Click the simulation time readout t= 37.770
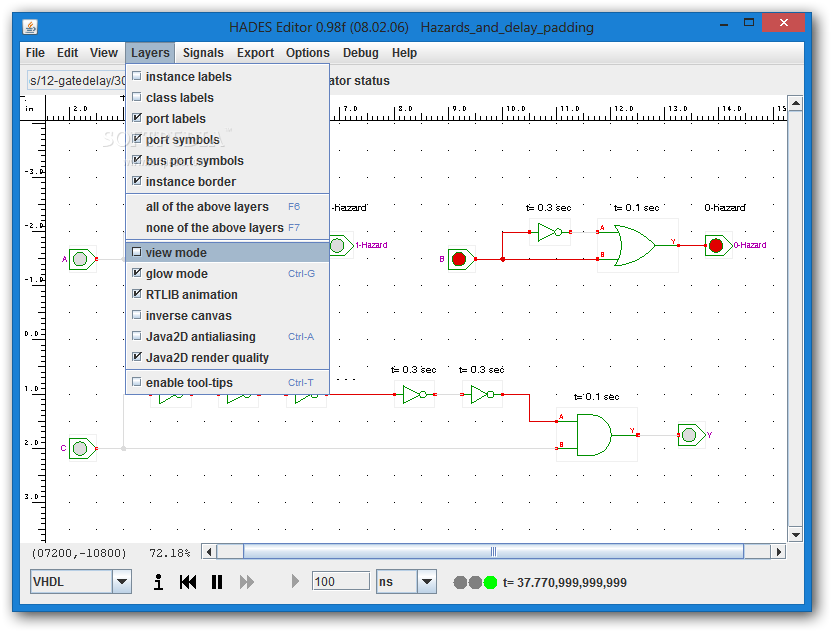The image size is (832, 632). click(x=565, y=583)
